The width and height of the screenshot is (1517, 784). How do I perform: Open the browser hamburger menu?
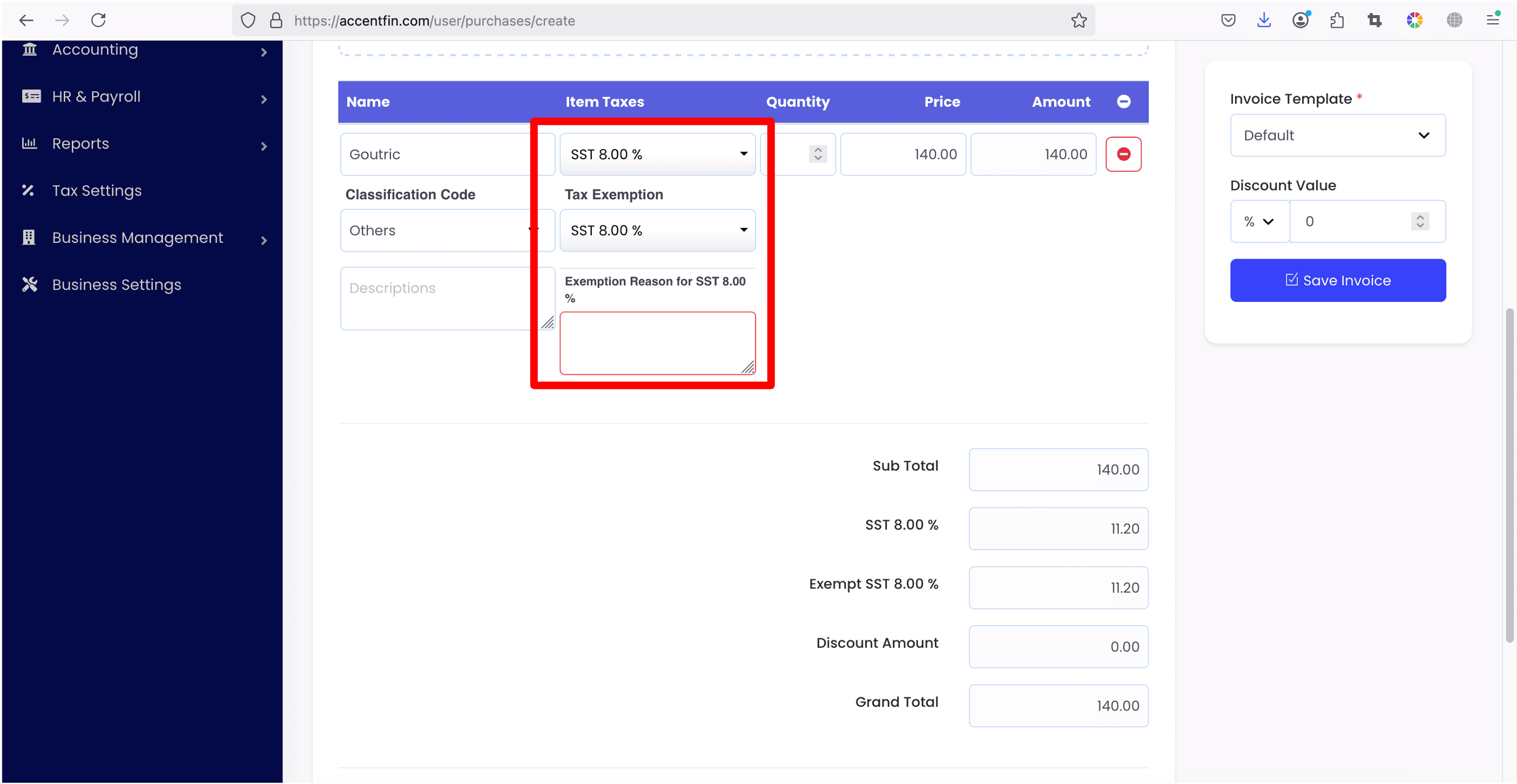[x=1493, y=21]
